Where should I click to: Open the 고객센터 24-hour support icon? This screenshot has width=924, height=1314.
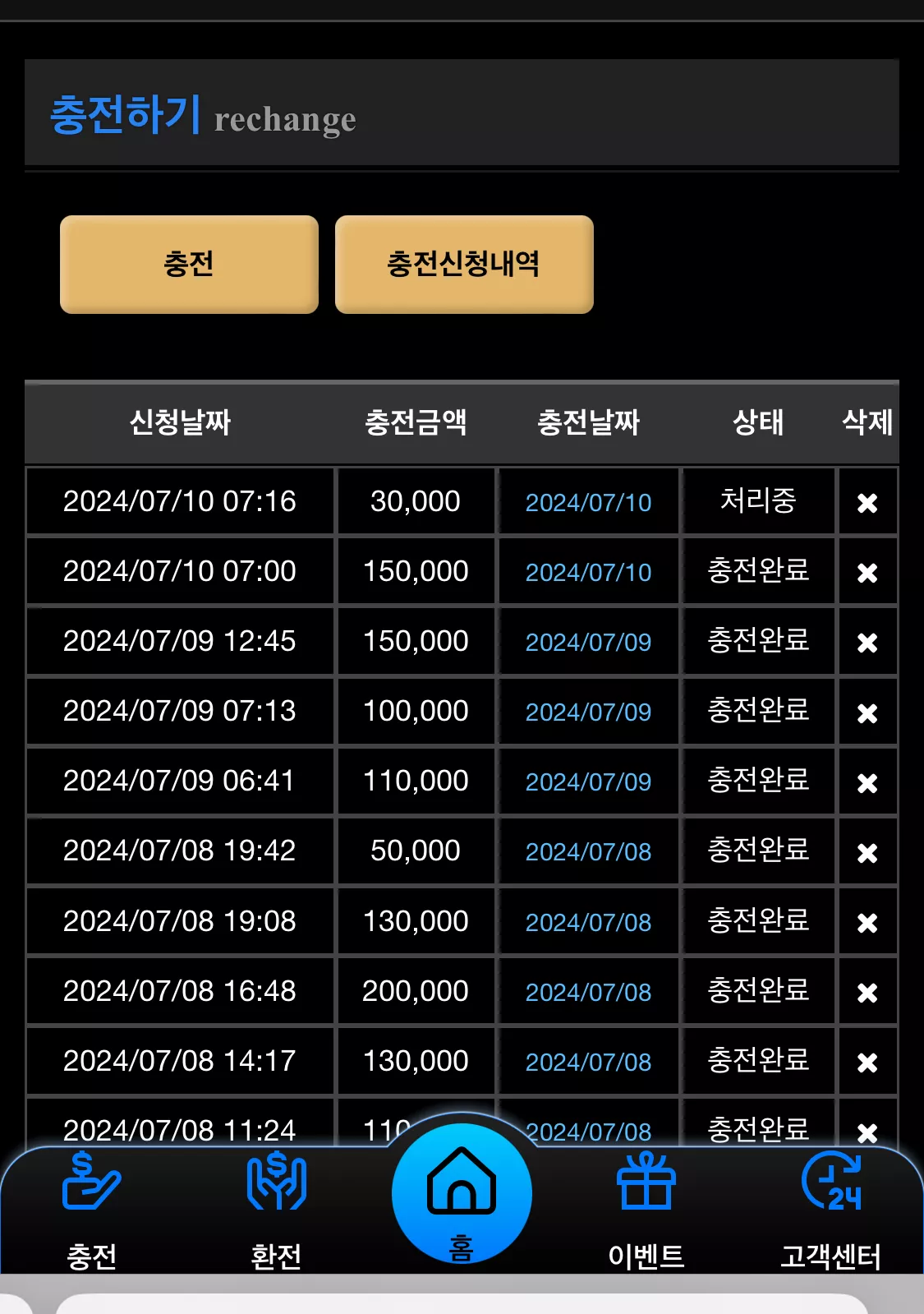tap(831, 1183)
